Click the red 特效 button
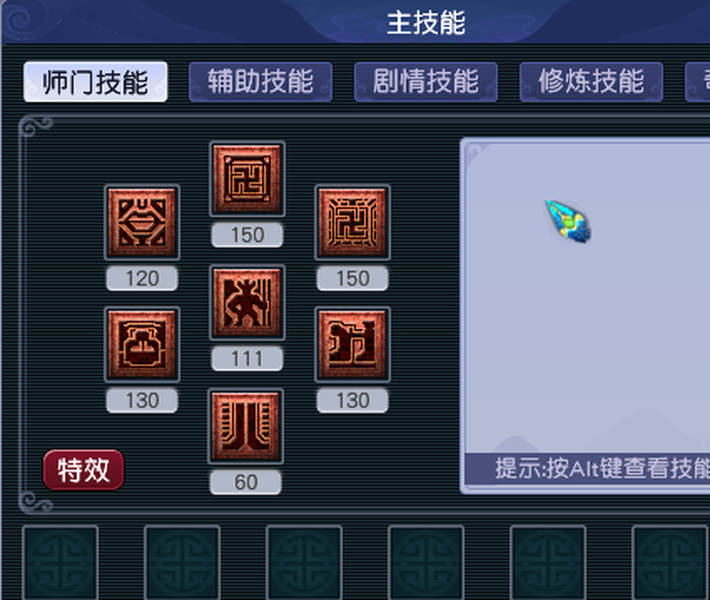 (83, 470)
